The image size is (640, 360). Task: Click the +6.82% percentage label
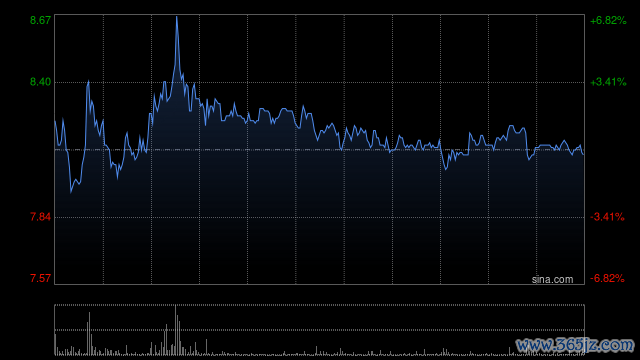[x=608, y=20]
